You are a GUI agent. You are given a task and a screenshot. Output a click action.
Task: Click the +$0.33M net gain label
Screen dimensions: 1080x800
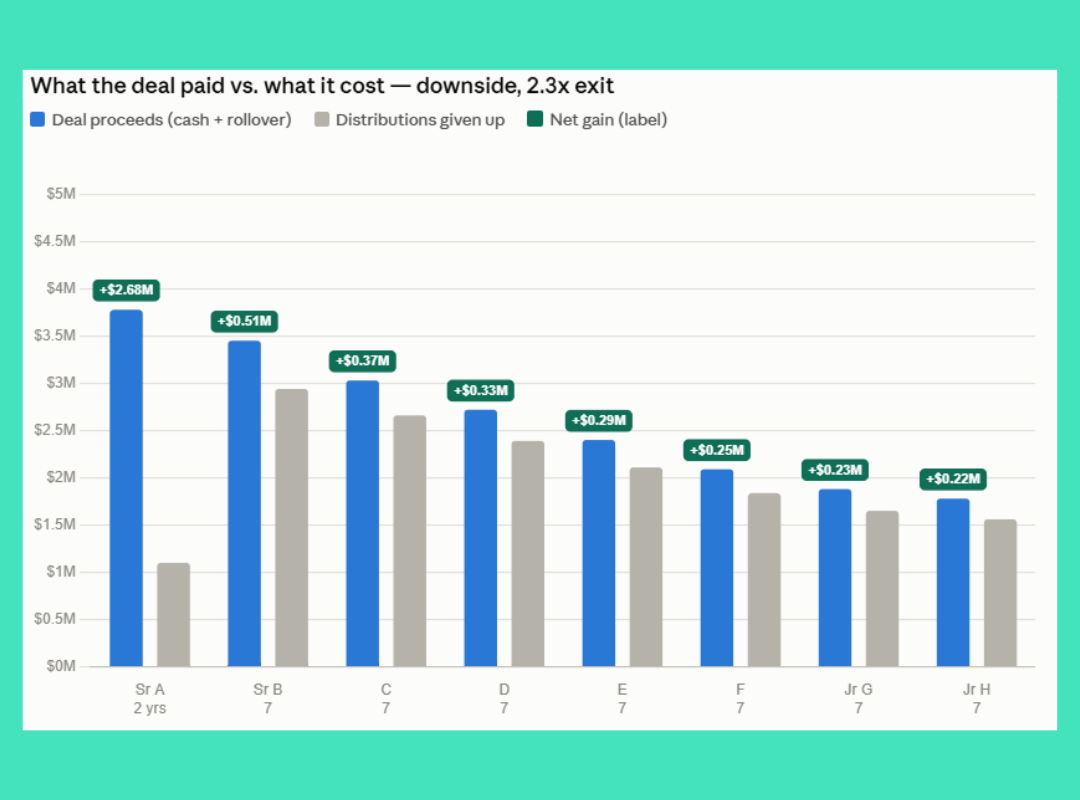481,391
